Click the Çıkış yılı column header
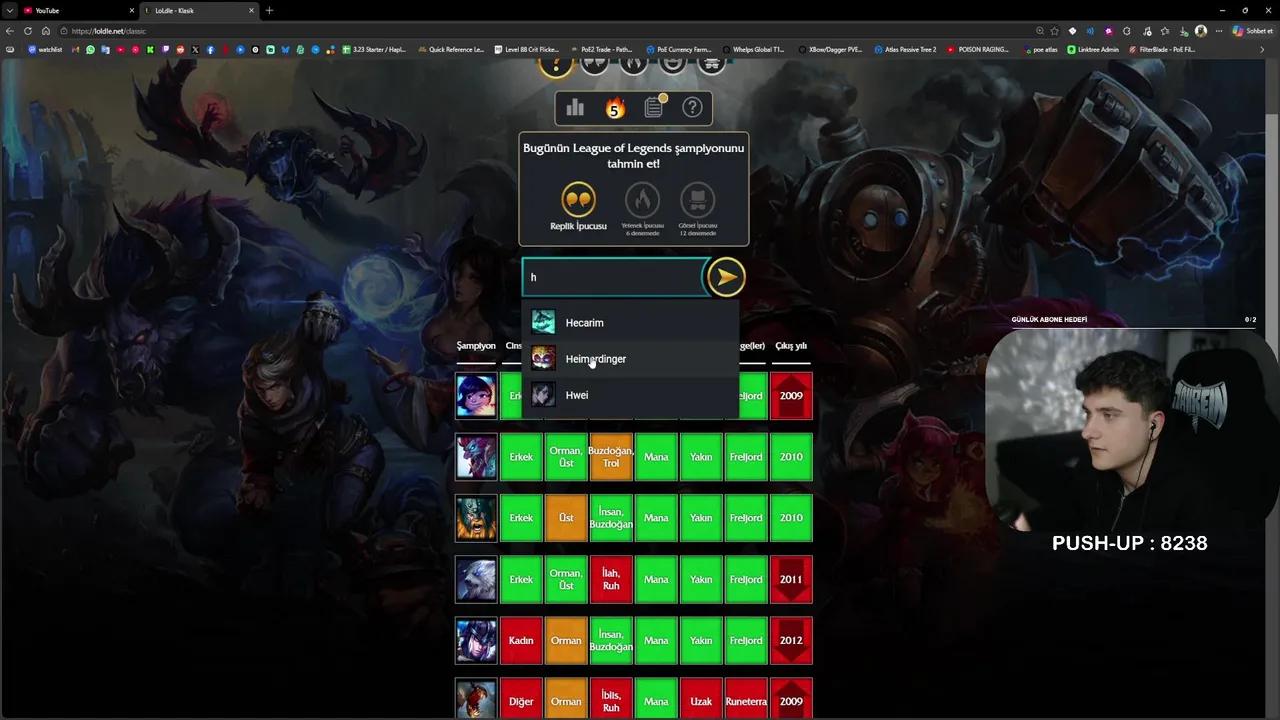This screenshot has height=720, width=1280. click(x=791, y=346)
